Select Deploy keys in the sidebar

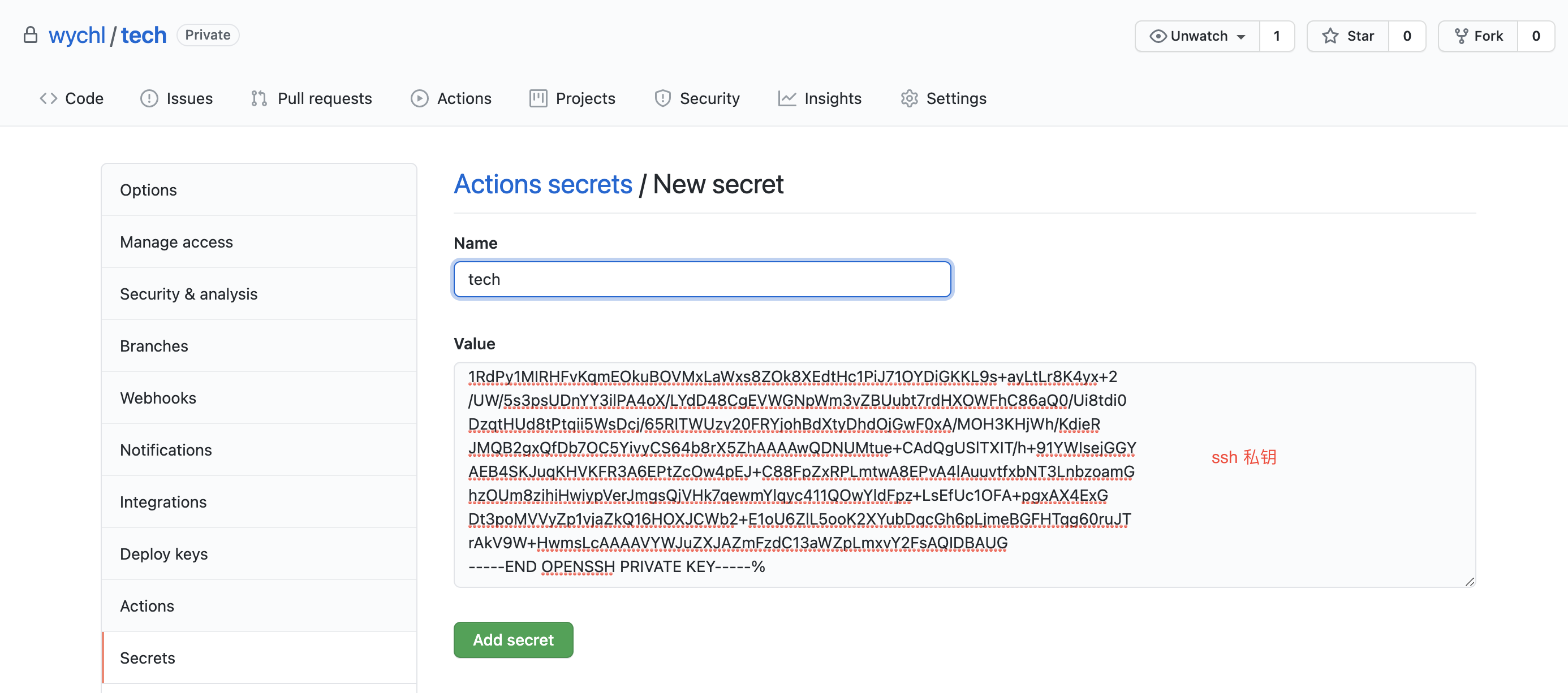point(163,554)
